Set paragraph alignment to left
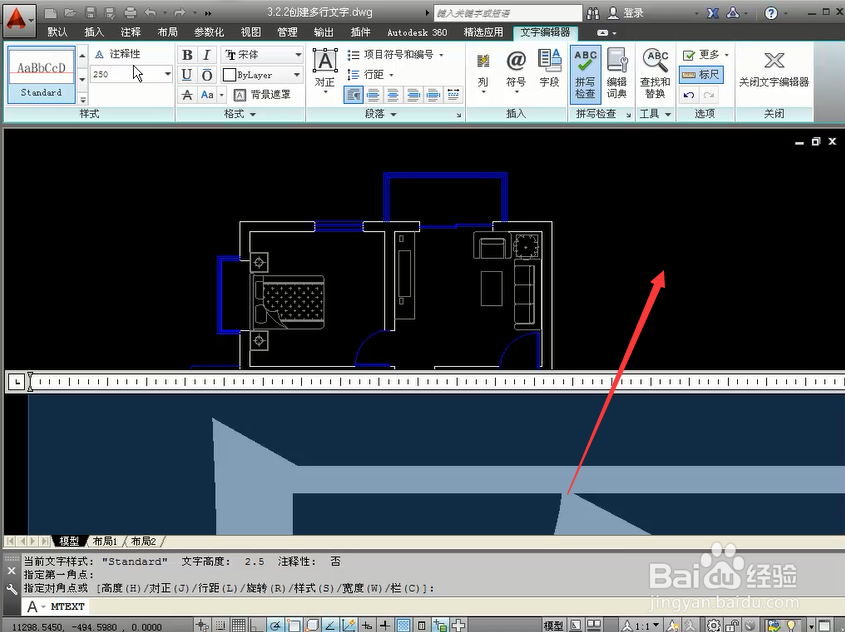 373,95
